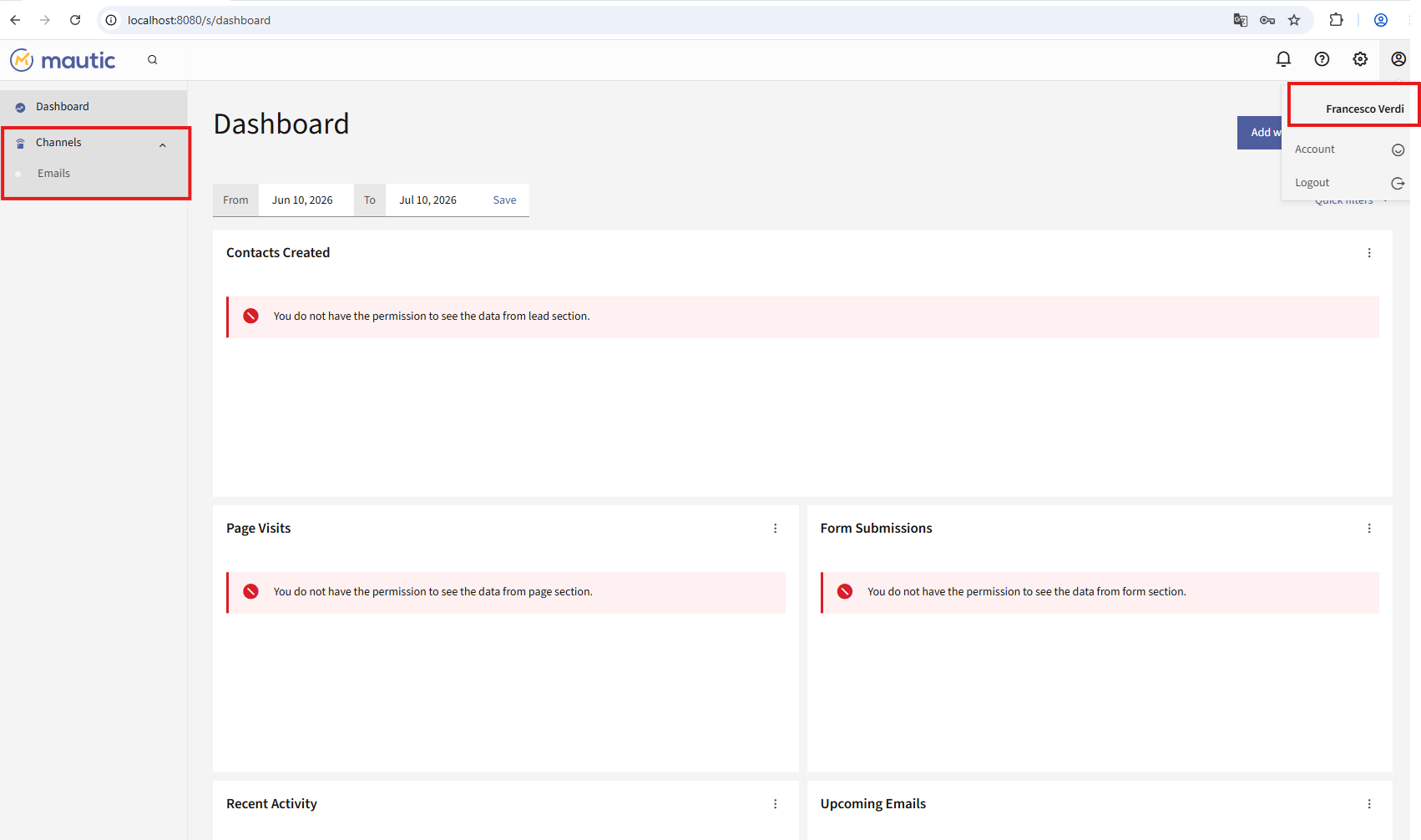Screen dimensions: 1421x840
Task: Open the help question mark icon
Action: click(x=1322, y=58)
